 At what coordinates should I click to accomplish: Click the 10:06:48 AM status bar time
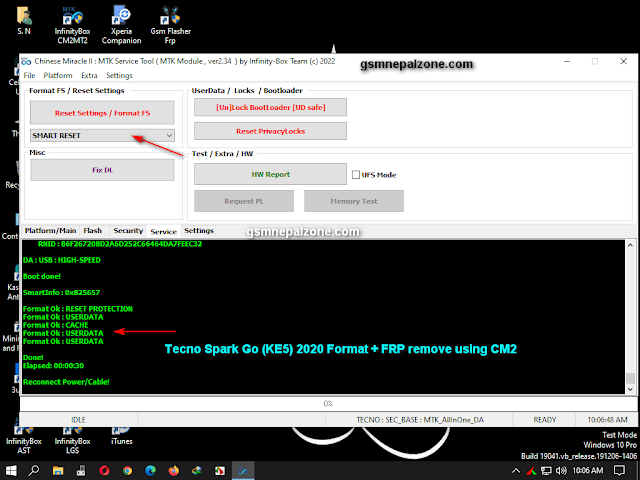coord(607,420)
